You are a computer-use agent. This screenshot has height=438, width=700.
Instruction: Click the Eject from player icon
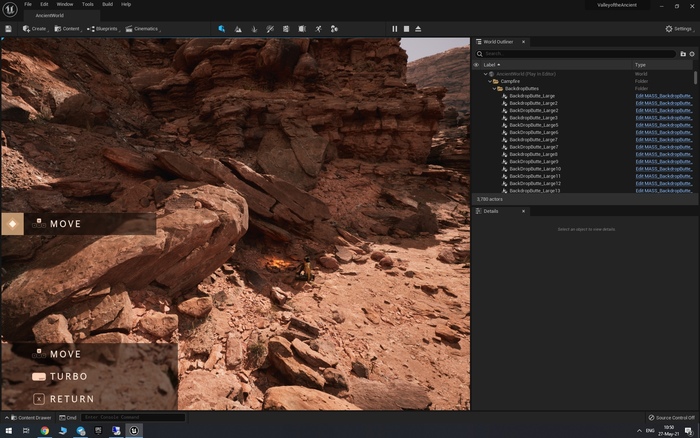pos(418,29)
